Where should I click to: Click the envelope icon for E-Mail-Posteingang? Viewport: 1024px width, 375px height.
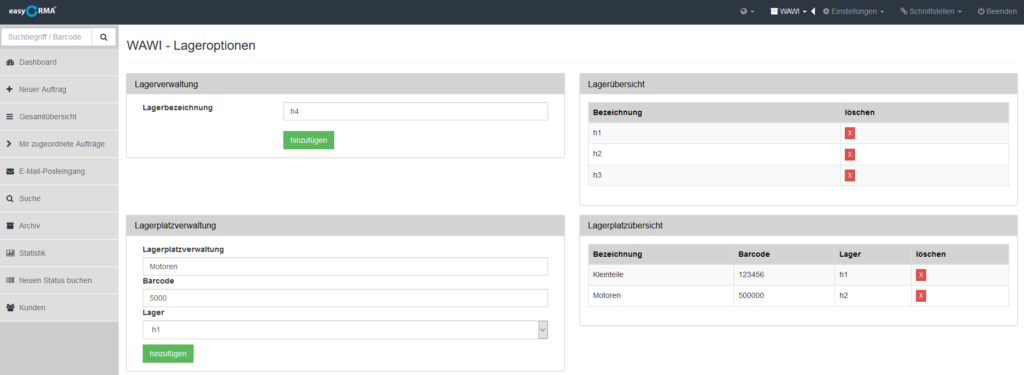coord(10,171)
